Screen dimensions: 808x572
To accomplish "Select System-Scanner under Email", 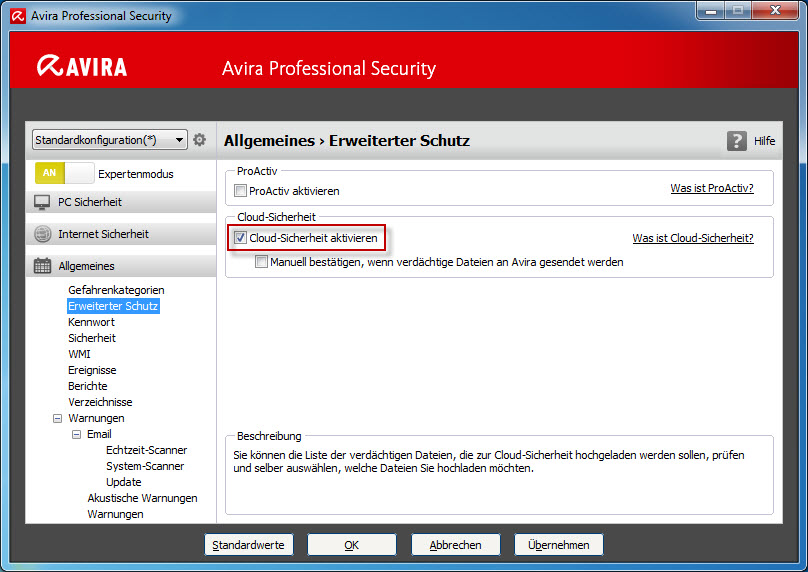I will pos(145,466).
